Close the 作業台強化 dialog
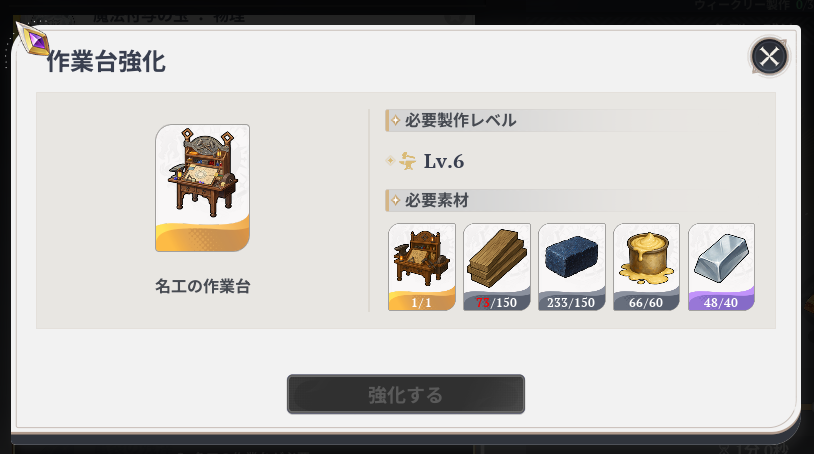814x454 pixels. coord(769,56)
